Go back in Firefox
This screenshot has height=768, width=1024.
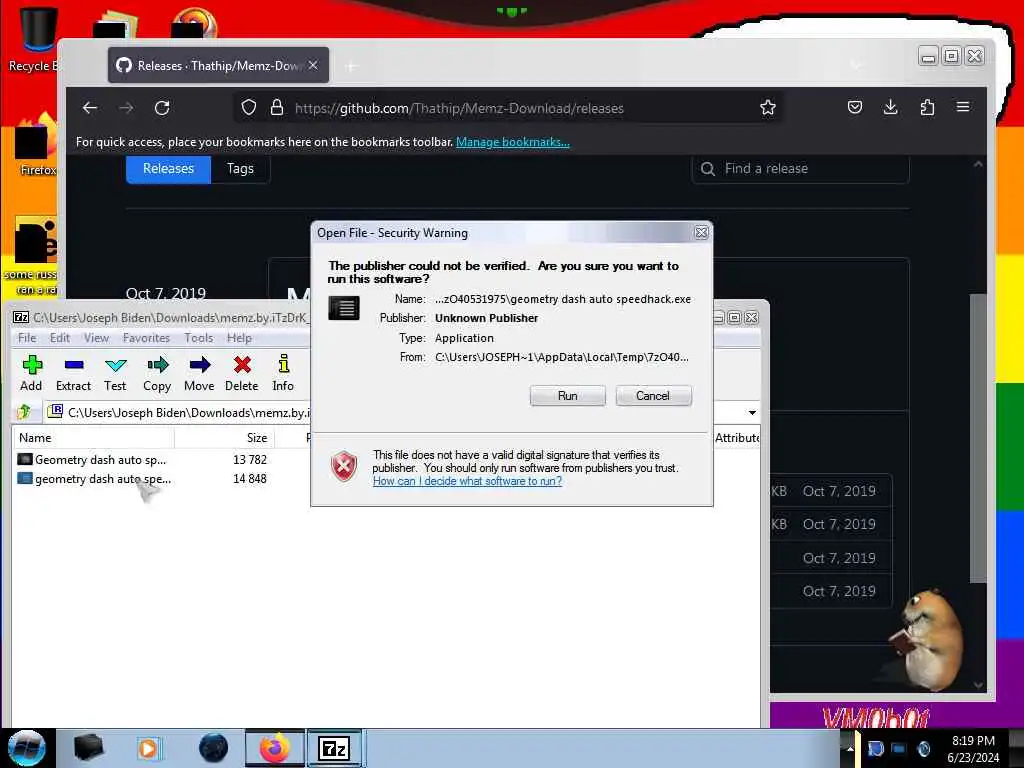[x=90, y=108]
